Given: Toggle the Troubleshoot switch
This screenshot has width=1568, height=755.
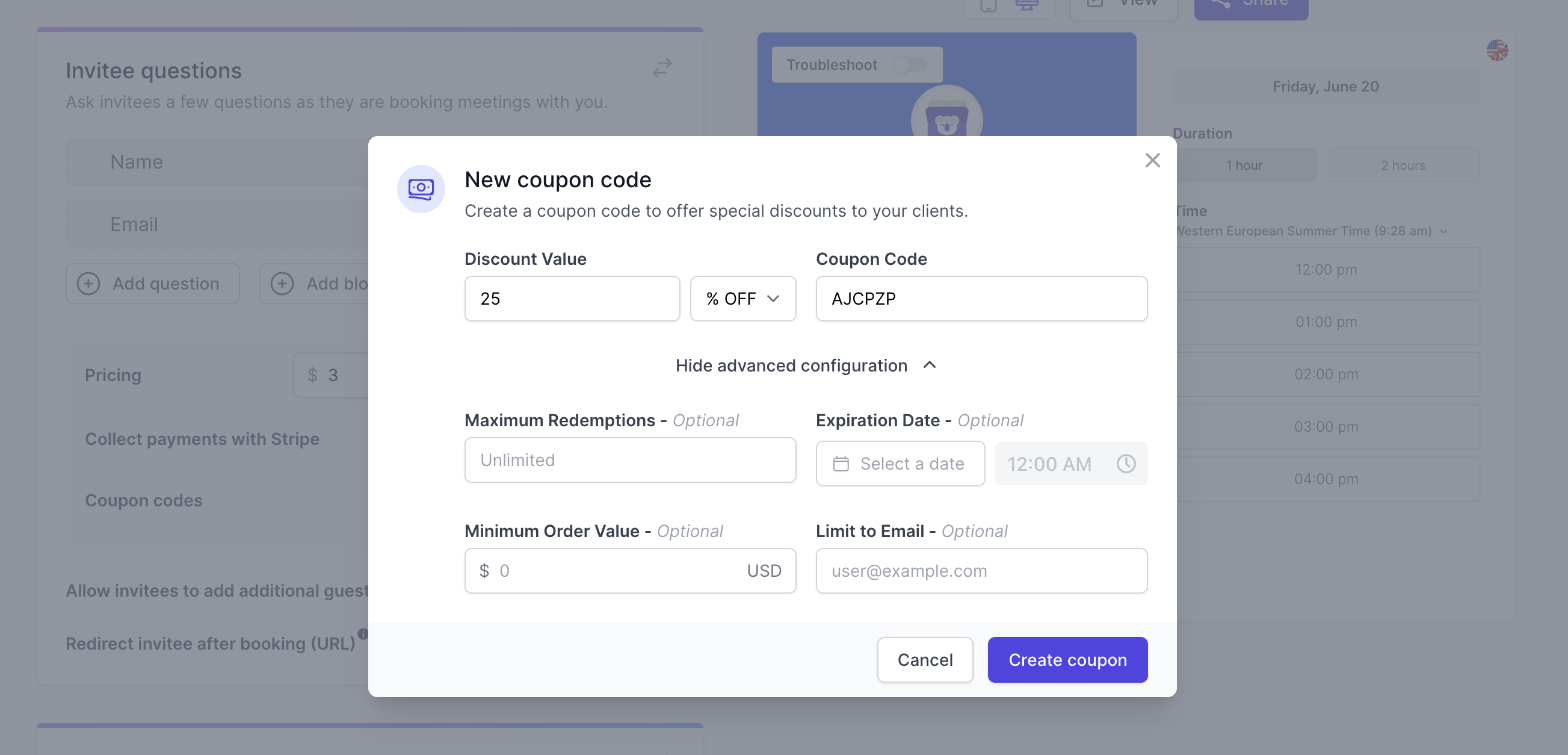Looking at the screenshot, I should (x=909, y=64).
